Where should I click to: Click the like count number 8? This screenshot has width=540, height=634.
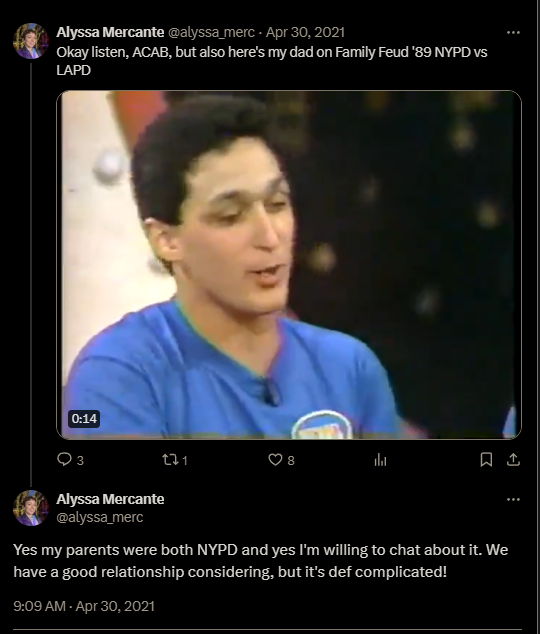pyautogui.click(x=291, y=460)
